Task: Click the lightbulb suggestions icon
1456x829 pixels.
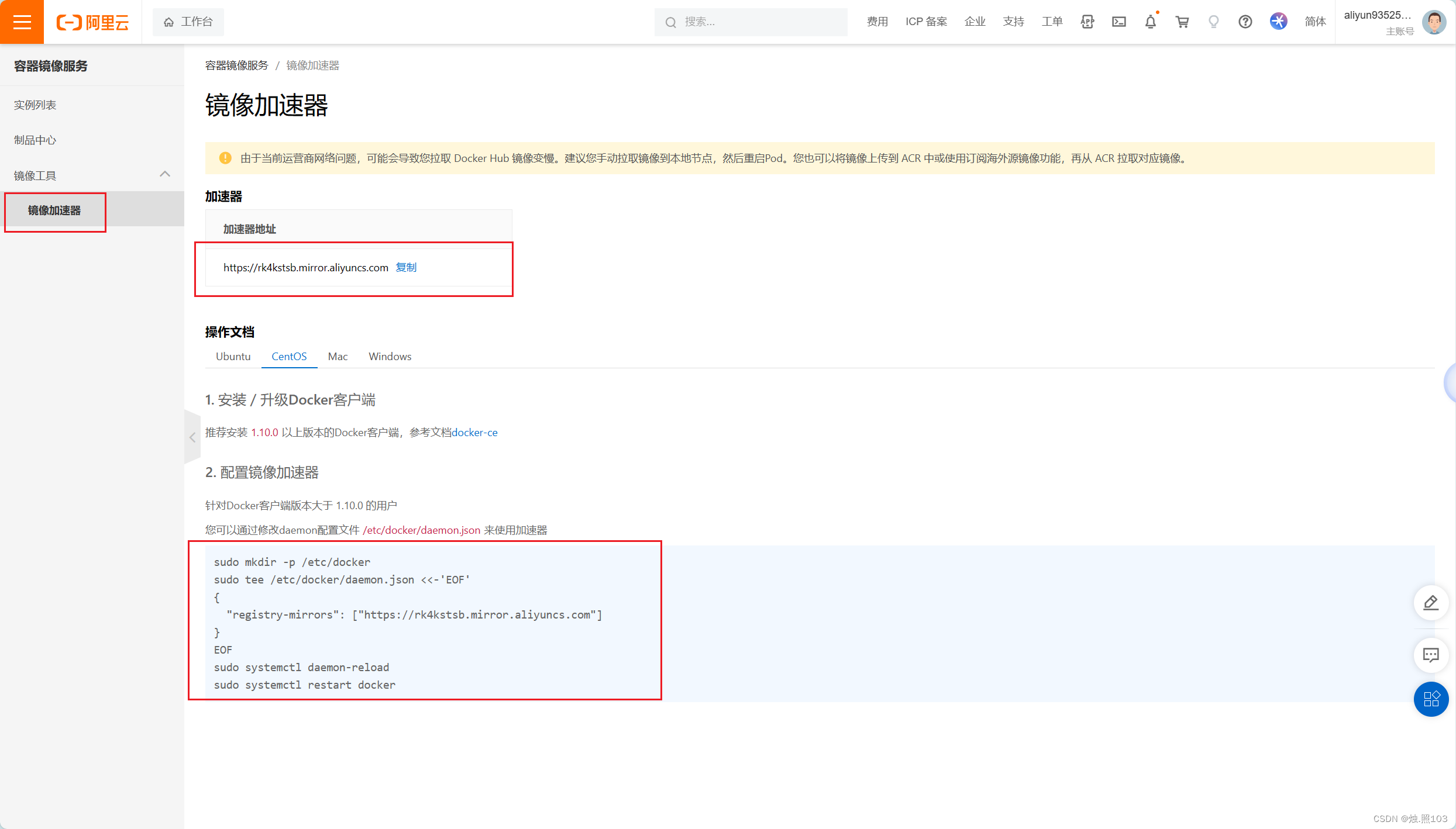Action: [1213, 22]
